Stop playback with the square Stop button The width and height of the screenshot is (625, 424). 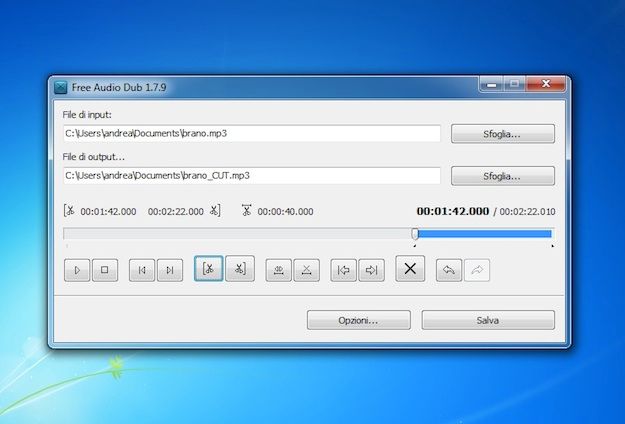click(105, 270)
